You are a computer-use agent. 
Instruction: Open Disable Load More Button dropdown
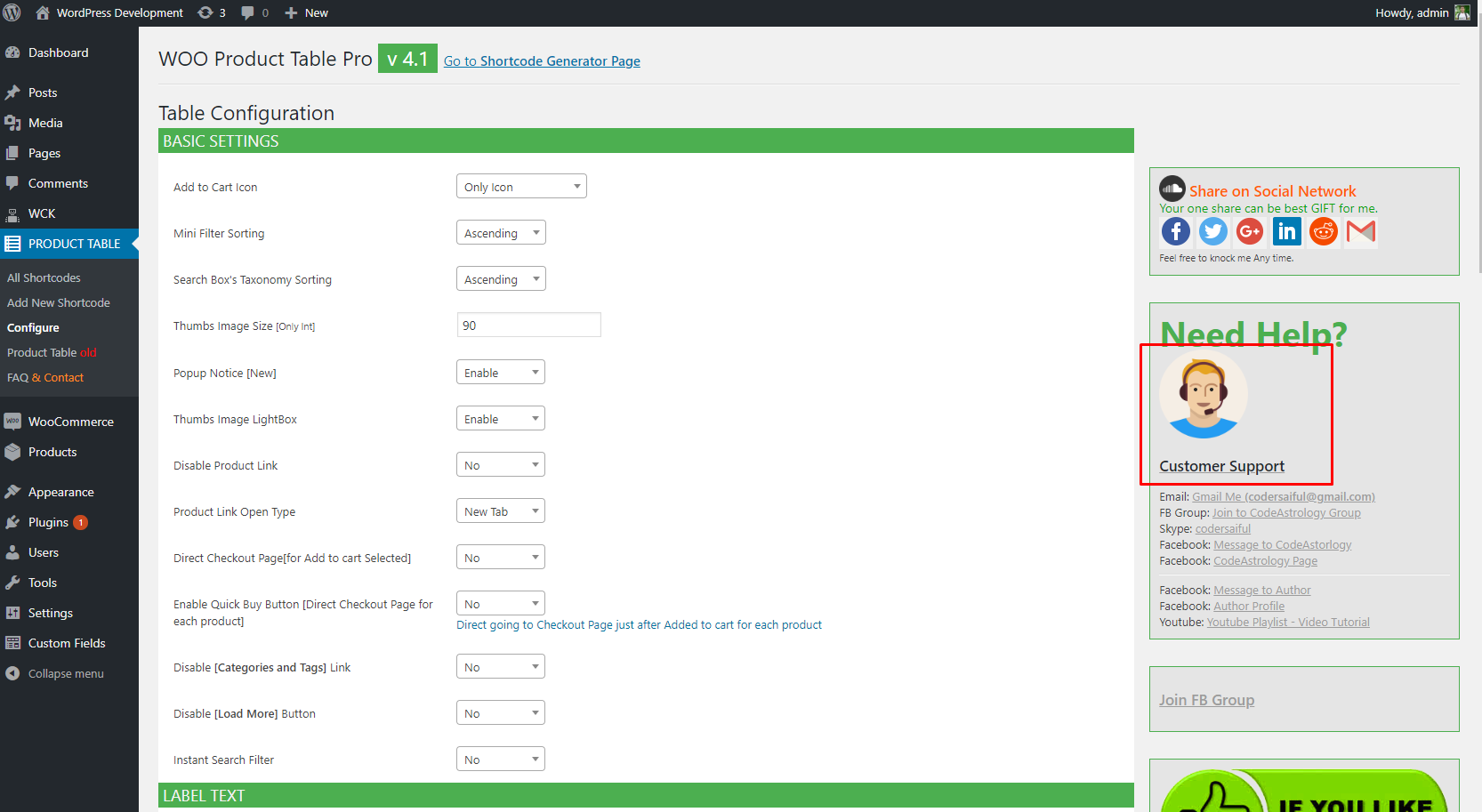pos(501,712)
